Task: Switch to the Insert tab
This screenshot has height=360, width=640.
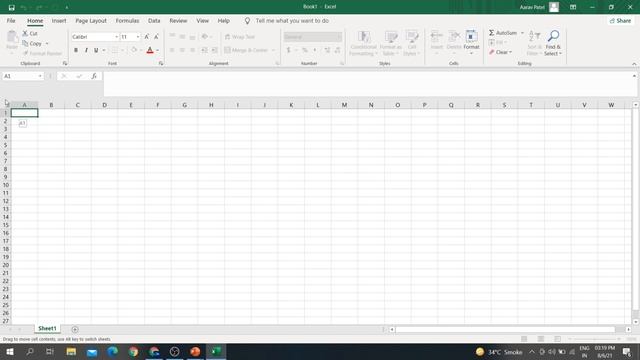Action: 59,20
